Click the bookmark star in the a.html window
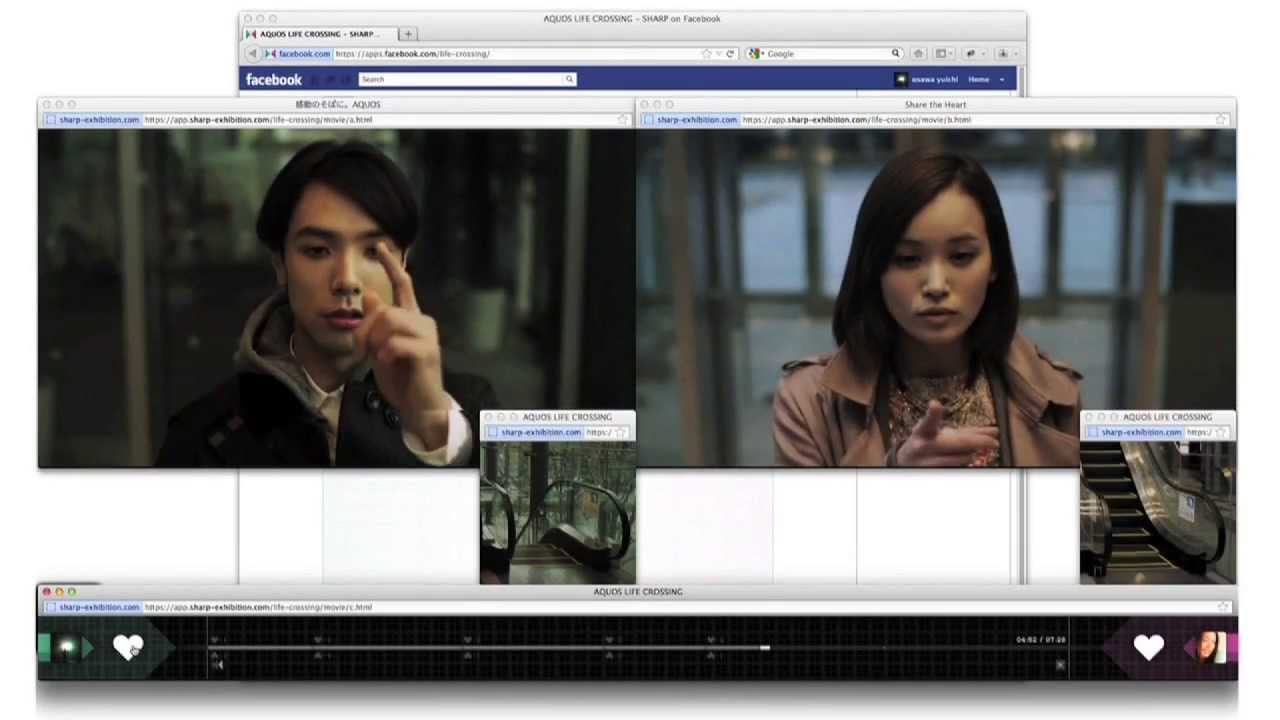Image resolution: width=1280 pixels, height=720 pixels. (623, 119)
